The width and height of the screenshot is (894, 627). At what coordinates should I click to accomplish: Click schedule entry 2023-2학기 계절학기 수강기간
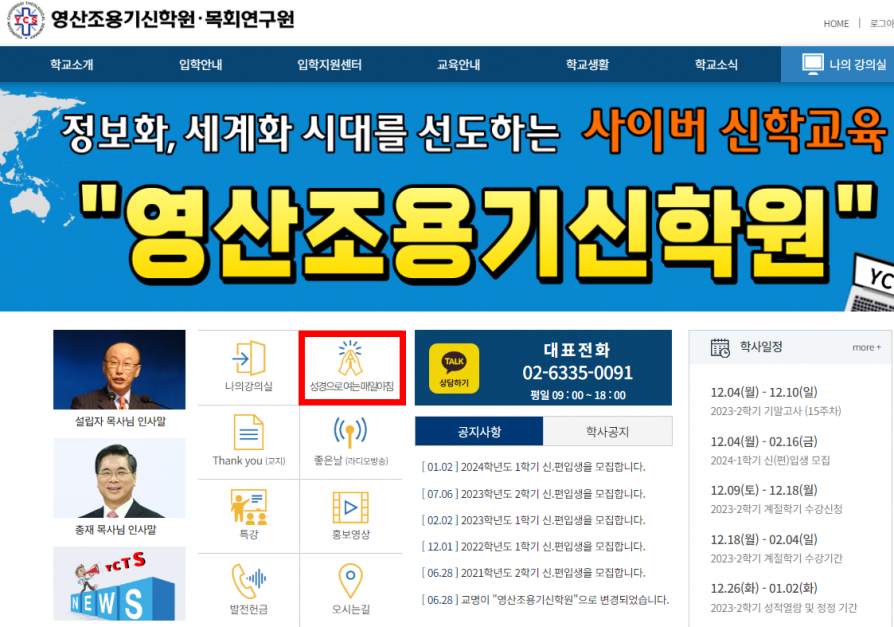[776, 558]
